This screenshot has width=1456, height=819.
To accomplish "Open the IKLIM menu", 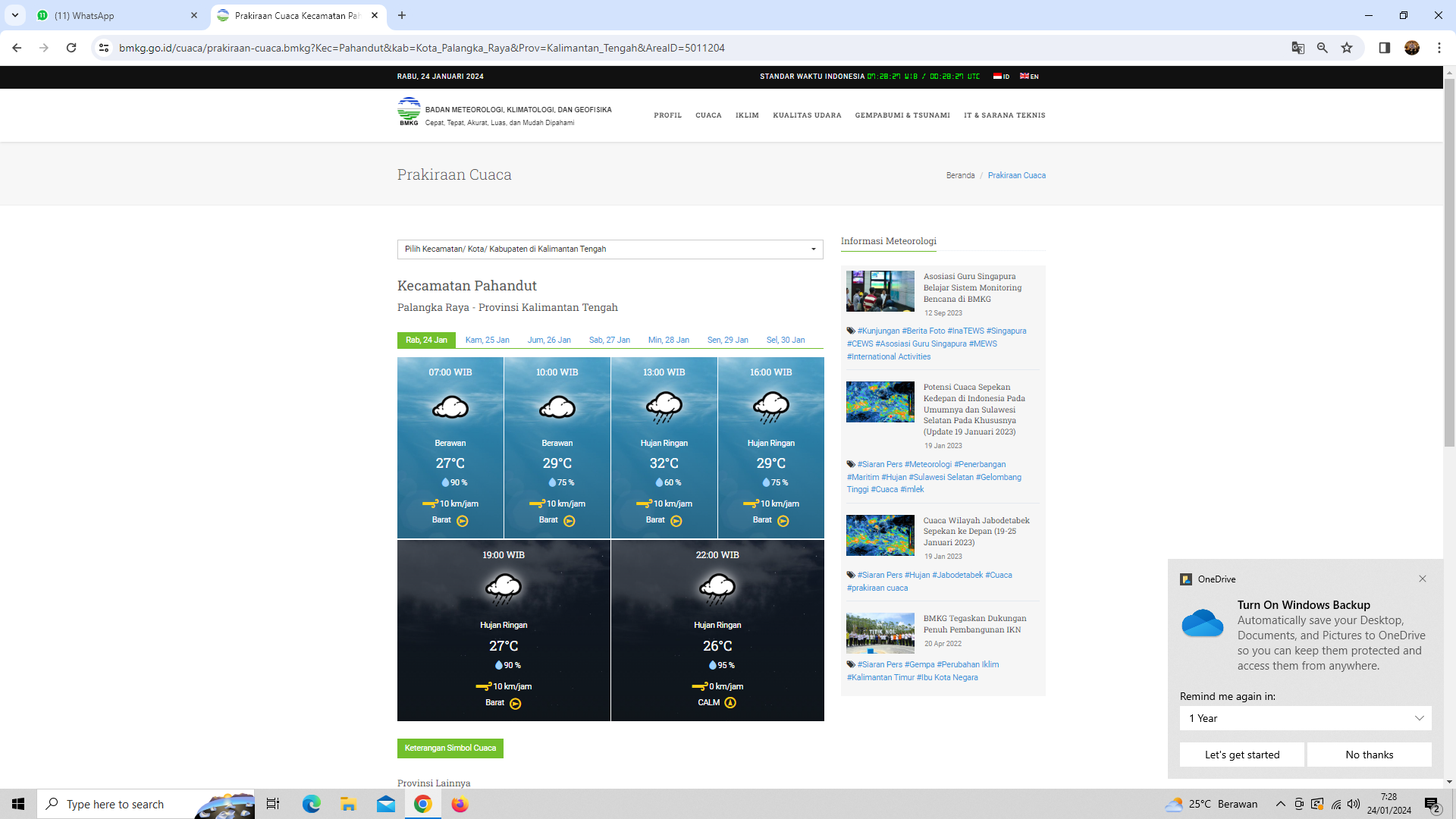I will tap(747, 115).
